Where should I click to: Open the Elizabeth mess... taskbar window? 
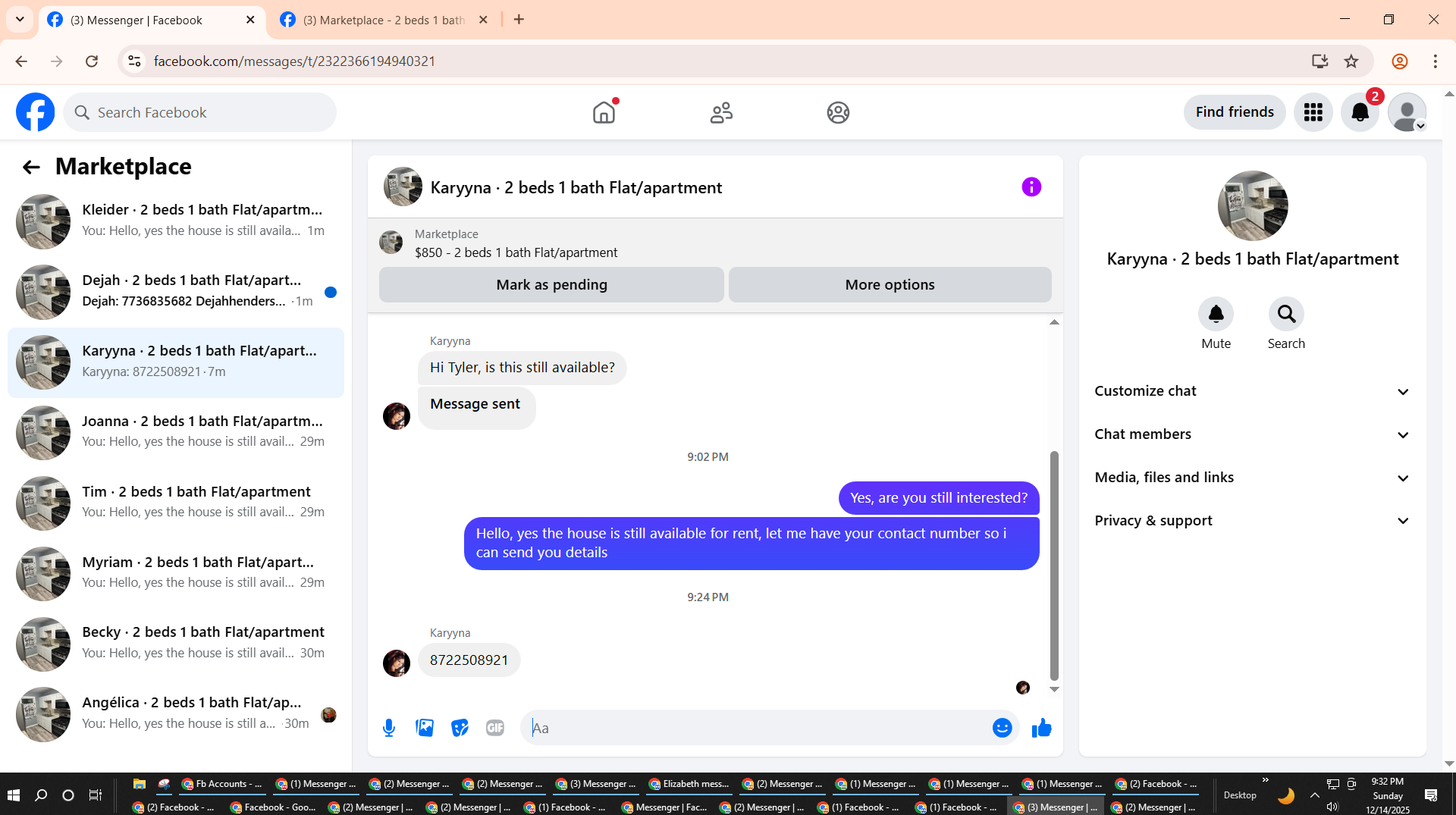(689, 784)
